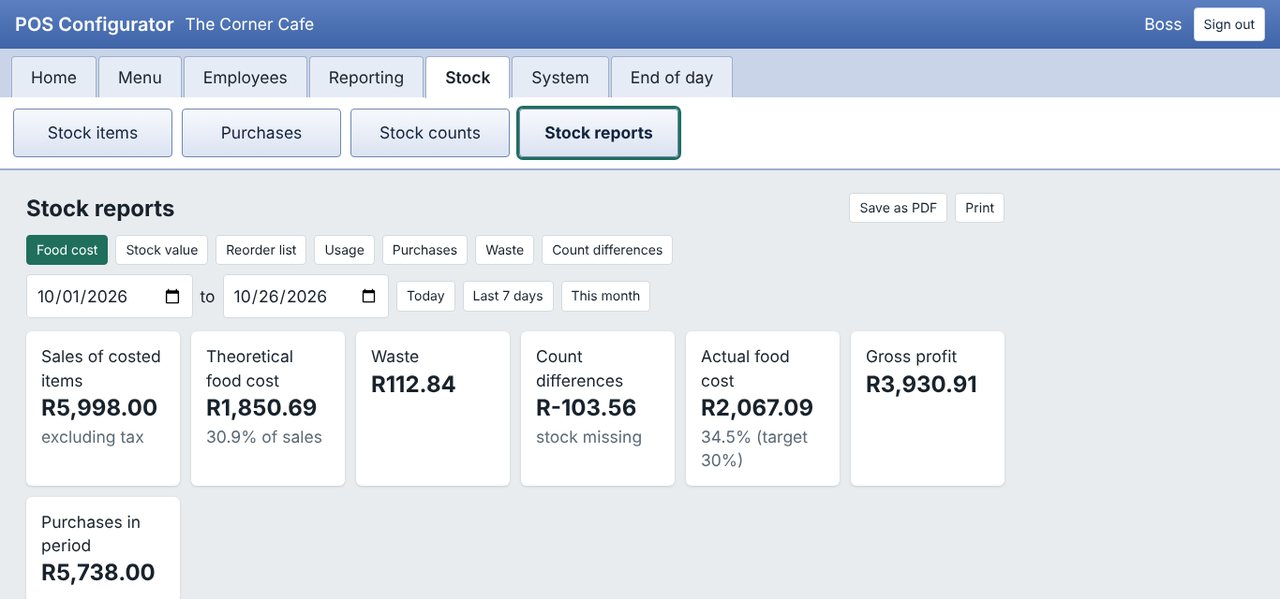Print the stock report

click(980, 208)
